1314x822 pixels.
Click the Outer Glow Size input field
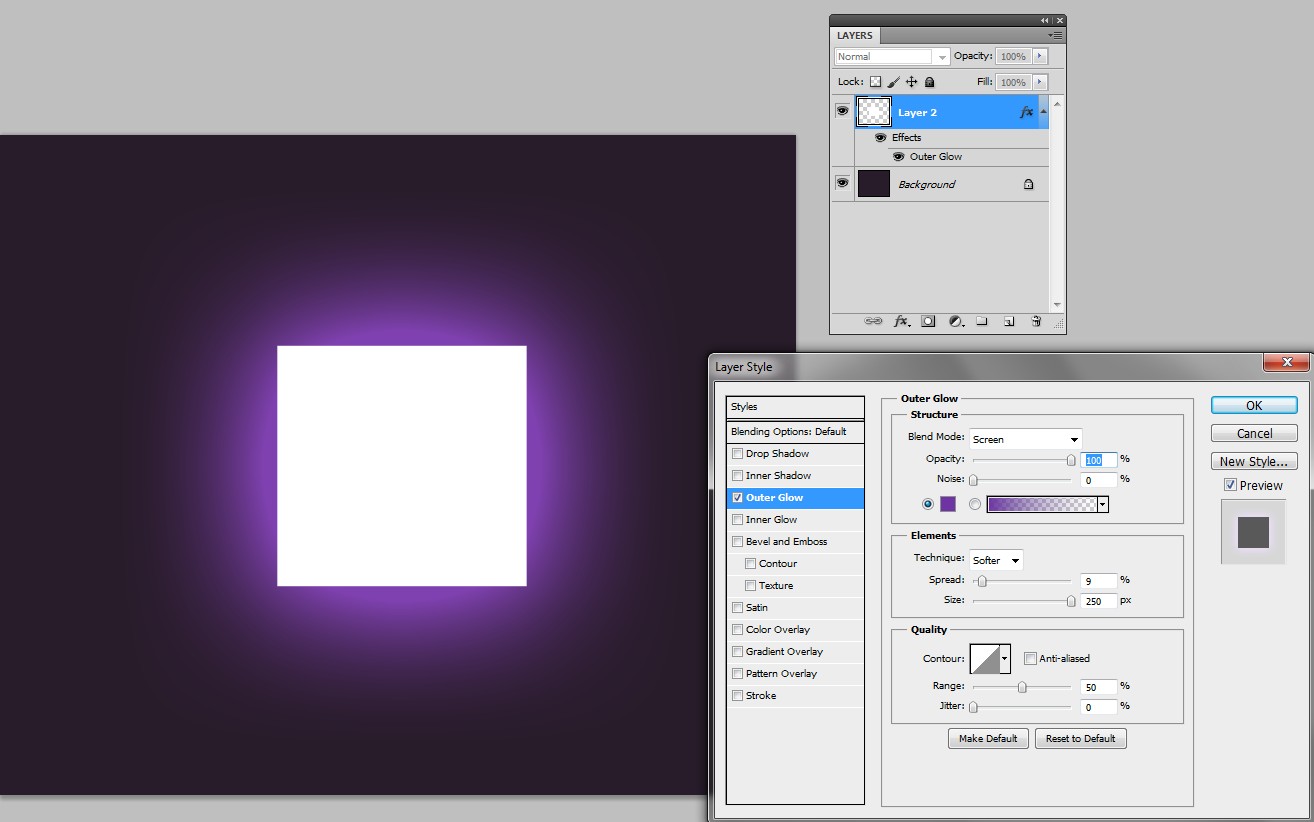pyautogui.click(x=1099, y=601)
